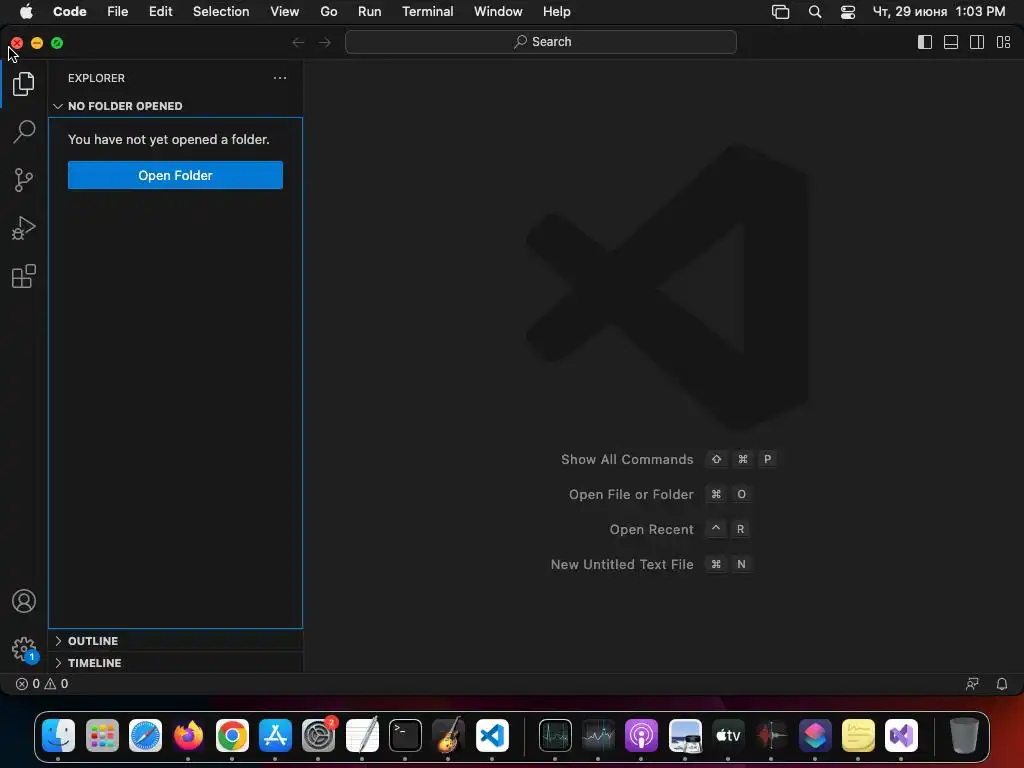Image resolution: width=1024 pixels, height=768 pixels.
Task: Open the Selection menu
Action: tap(221, 12)
